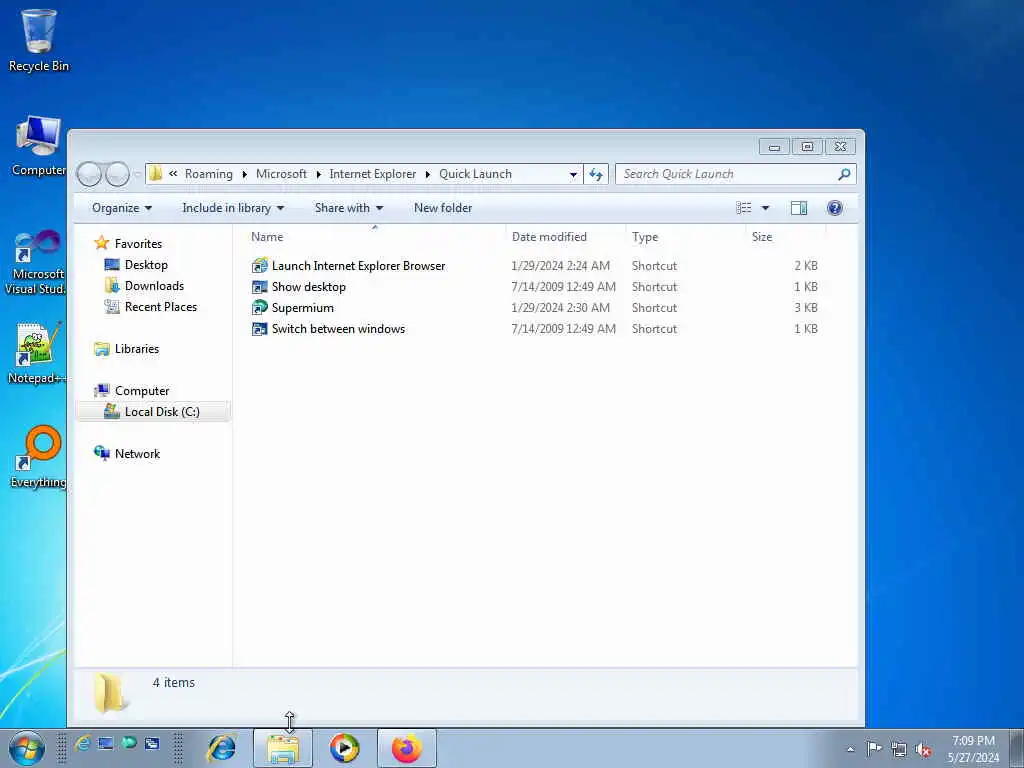
Task: Open Downloads in the navigation pane
Action: coord(154,285)
